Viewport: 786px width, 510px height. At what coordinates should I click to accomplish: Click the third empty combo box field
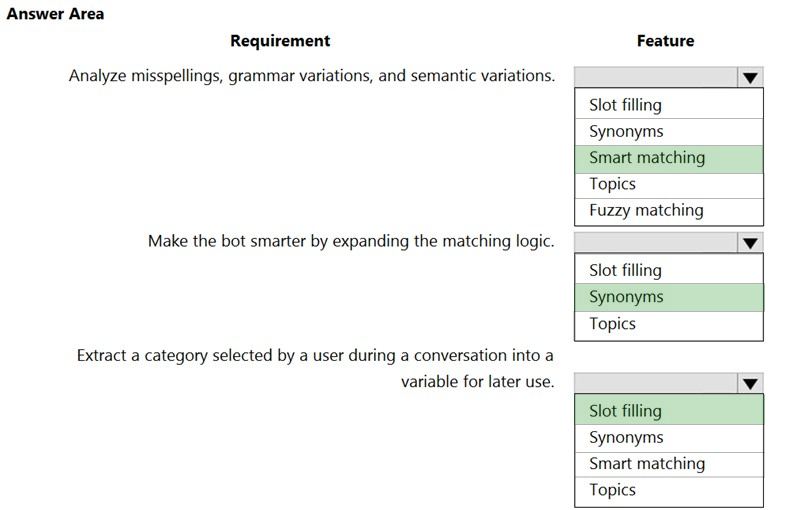click(656, 384)
